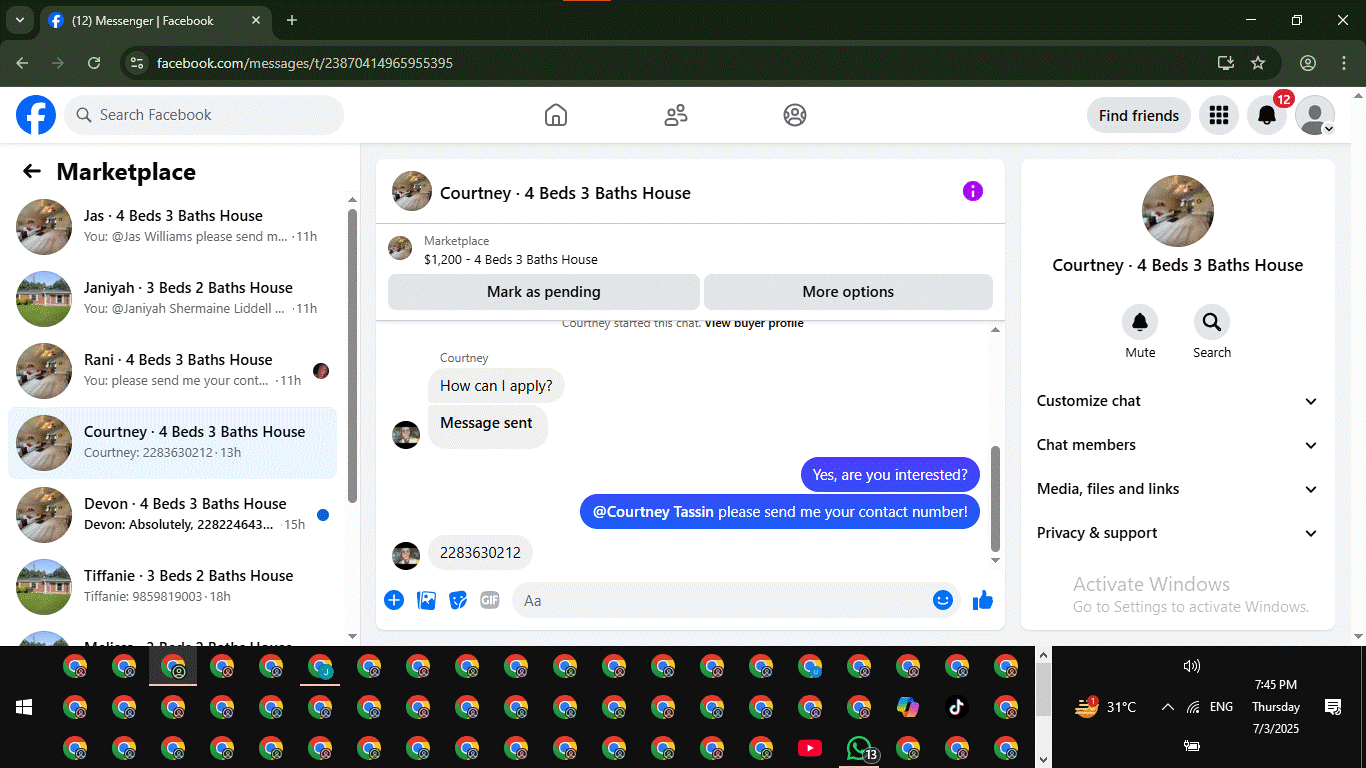Open the 7:45 PM clock calendar

click(1276, 707)
